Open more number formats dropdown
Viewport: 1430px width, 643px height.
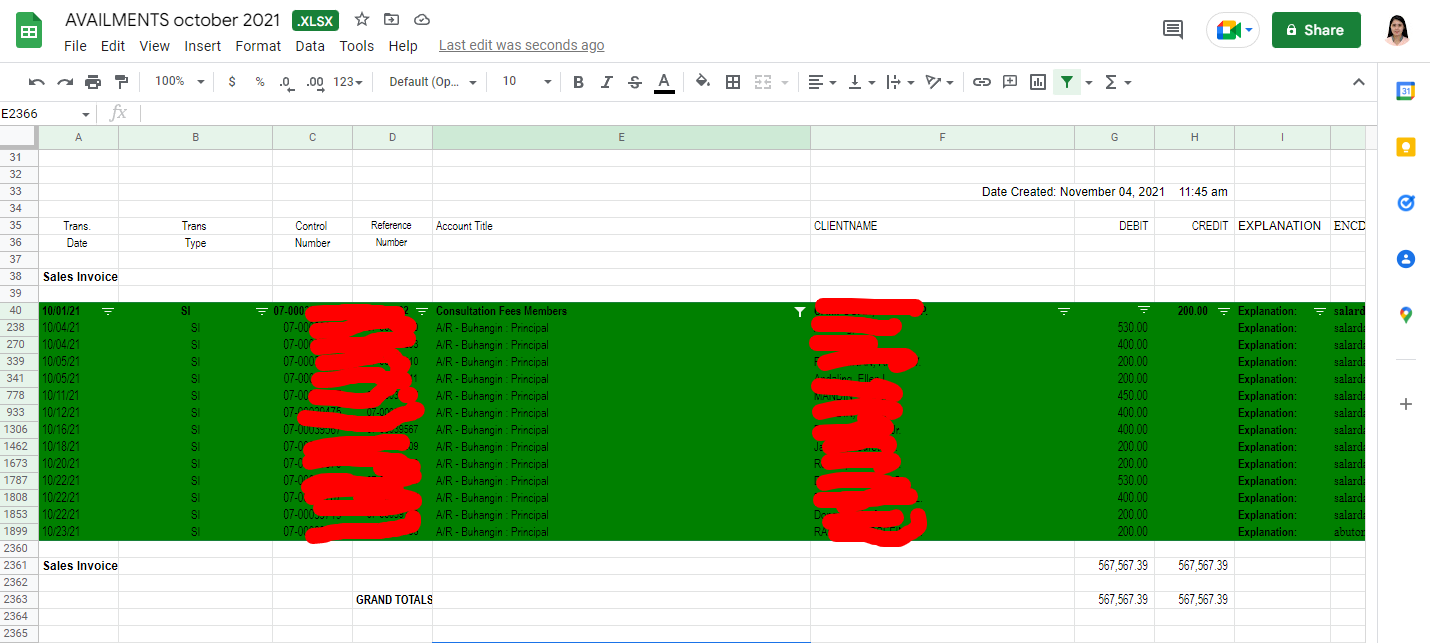[x=347, y=82]
